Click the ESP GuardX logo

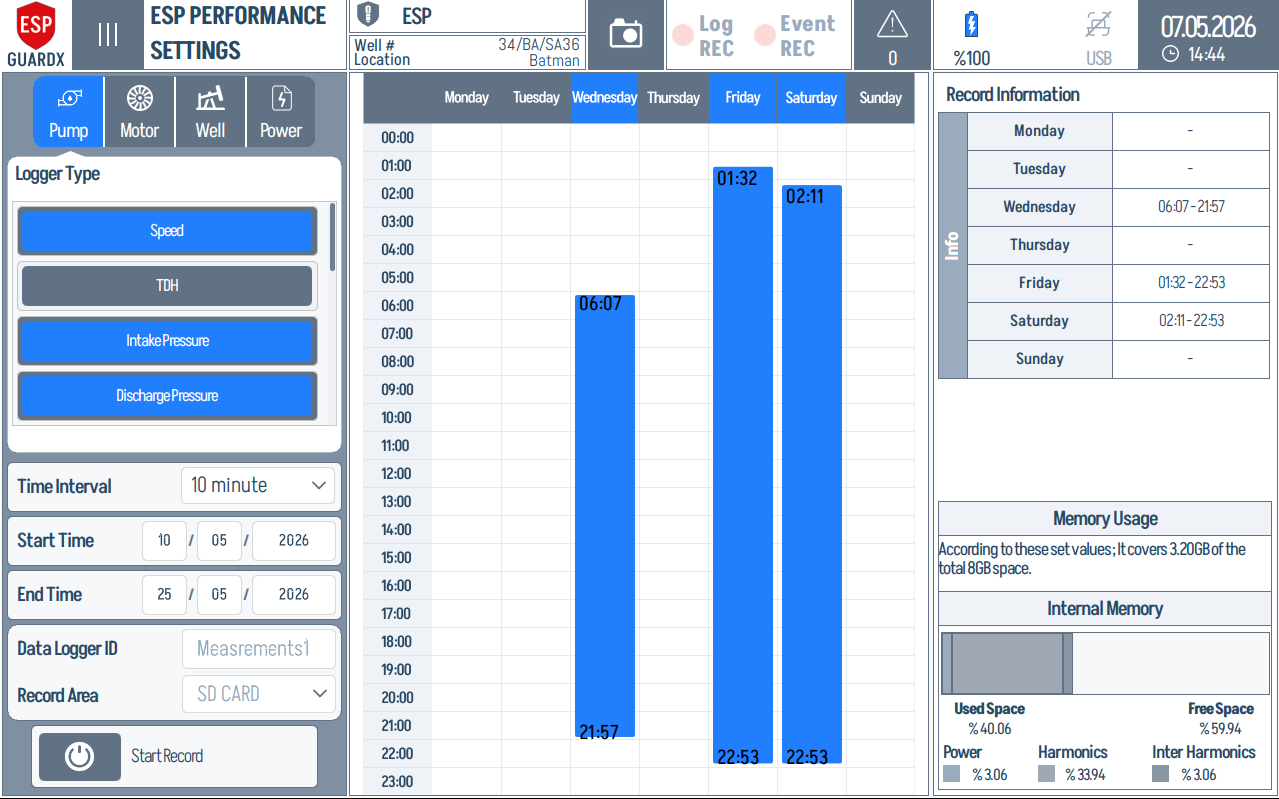pos(36,34)
